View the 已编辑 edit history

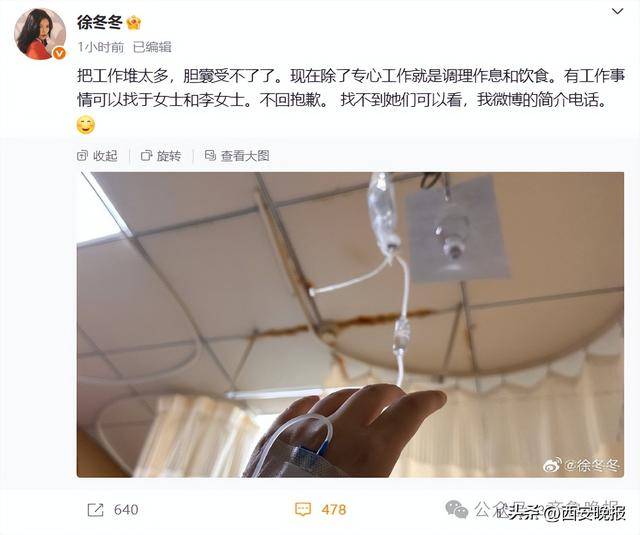click(x=152, y=47)
